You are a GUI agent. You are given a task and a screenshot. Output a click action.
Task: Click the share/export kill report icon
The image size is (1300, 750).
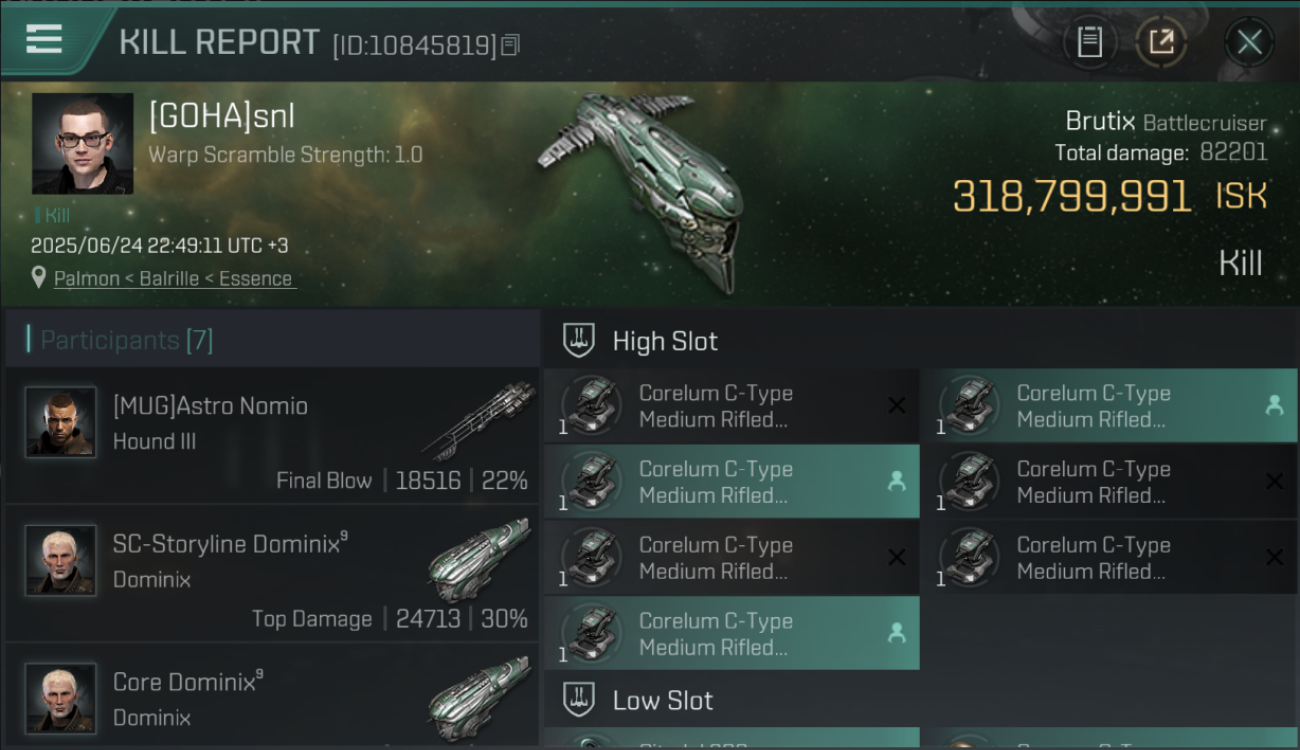coord(1160,42)
